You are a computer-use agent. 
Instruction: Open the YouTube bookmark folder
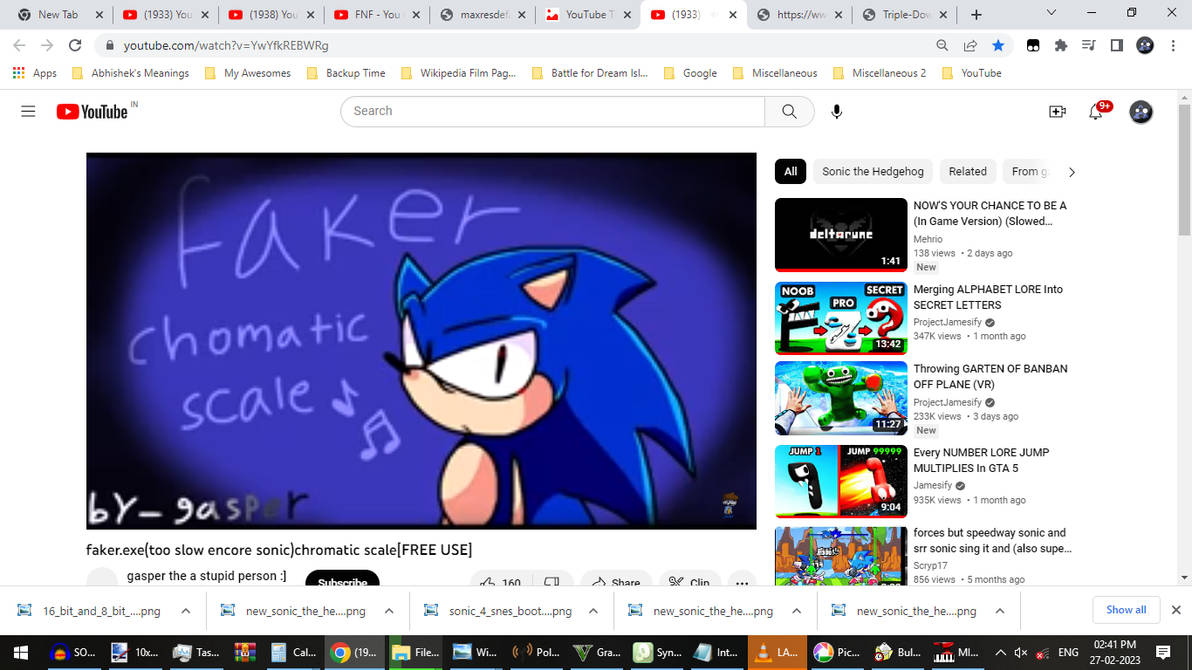[972, 73]
